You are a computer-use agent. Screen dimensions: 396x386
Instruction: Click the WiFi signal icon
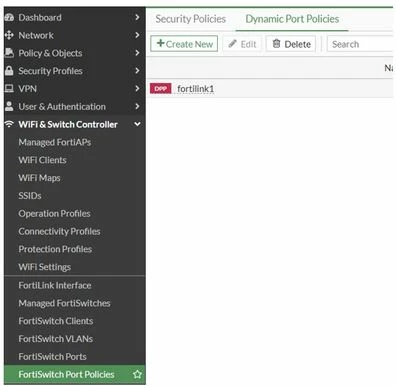click(9, 124)
